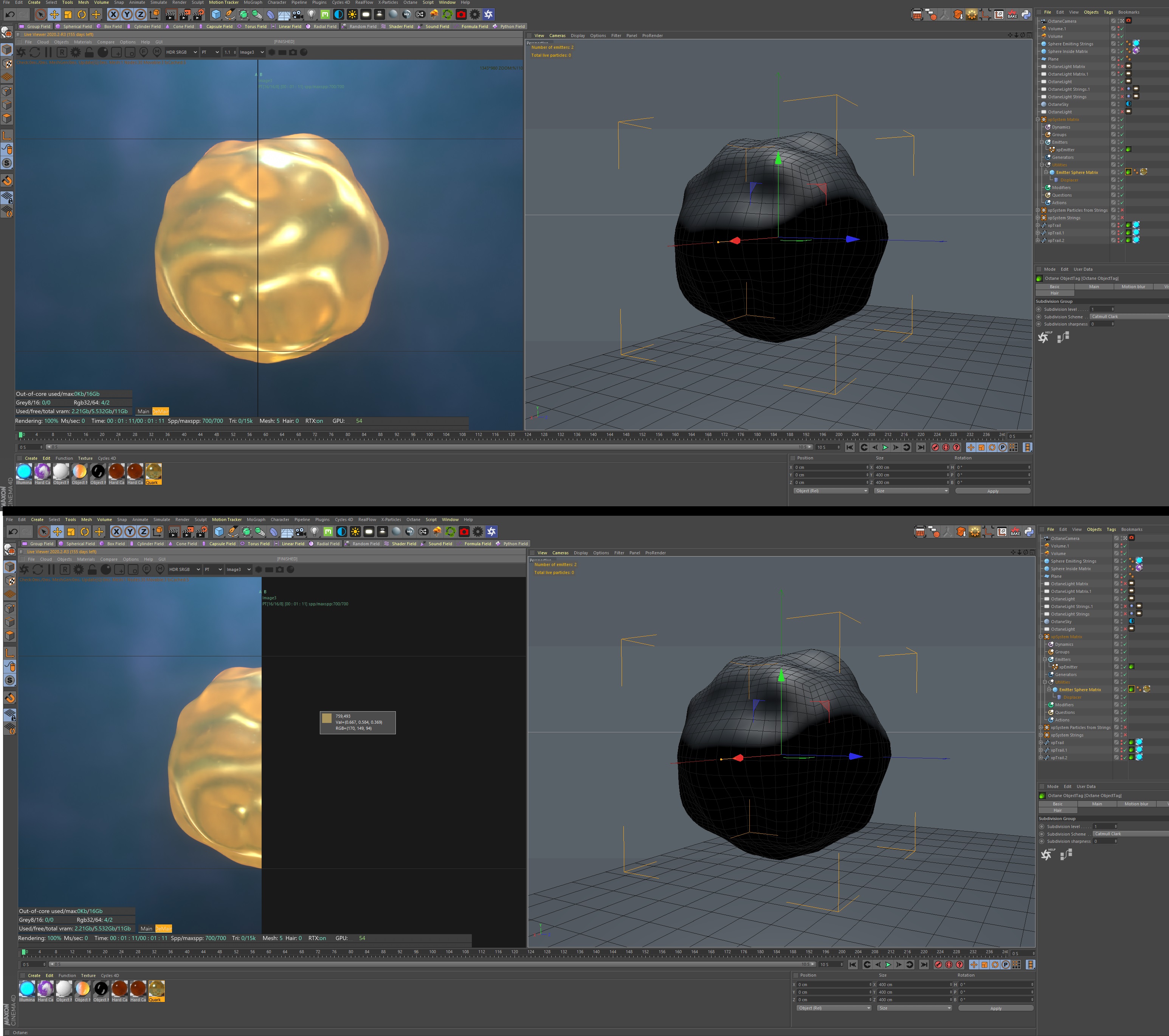Select the Scale tool in upper window toolbar
Screen dimensions: 1169x1036
[x=68, y=14]
